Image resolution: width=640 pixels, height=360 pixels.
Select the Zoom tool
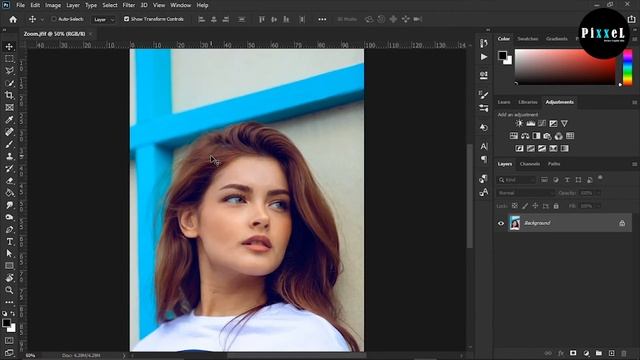(9, 290)
